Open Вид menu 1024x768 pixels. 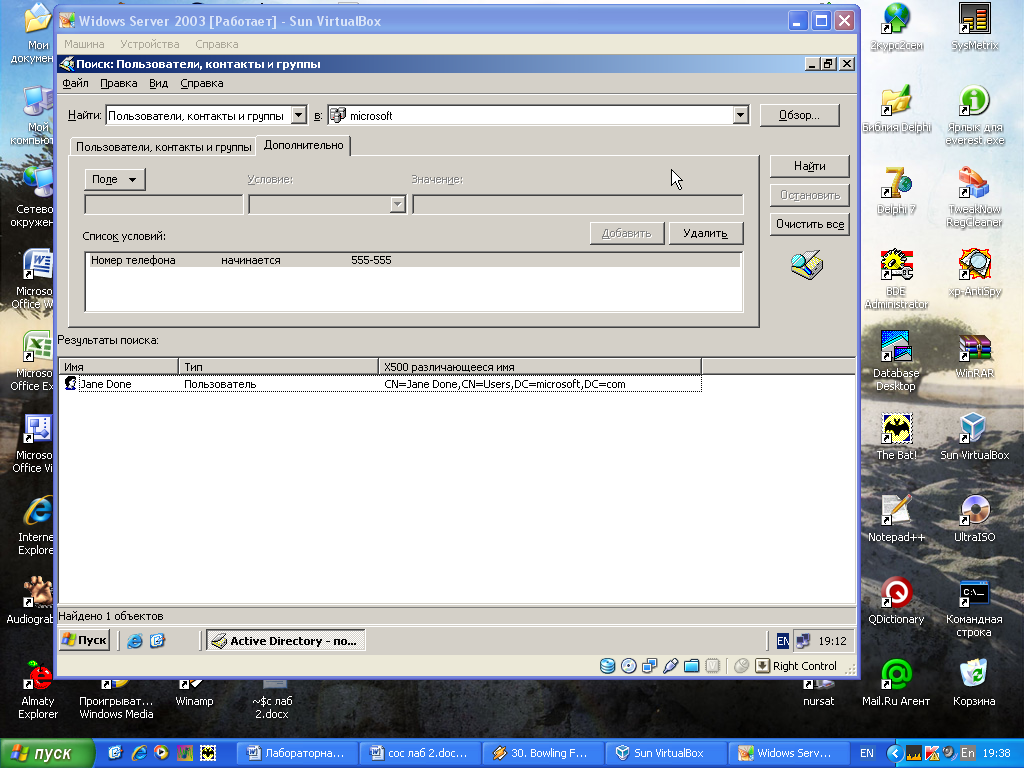click(159, 84)
